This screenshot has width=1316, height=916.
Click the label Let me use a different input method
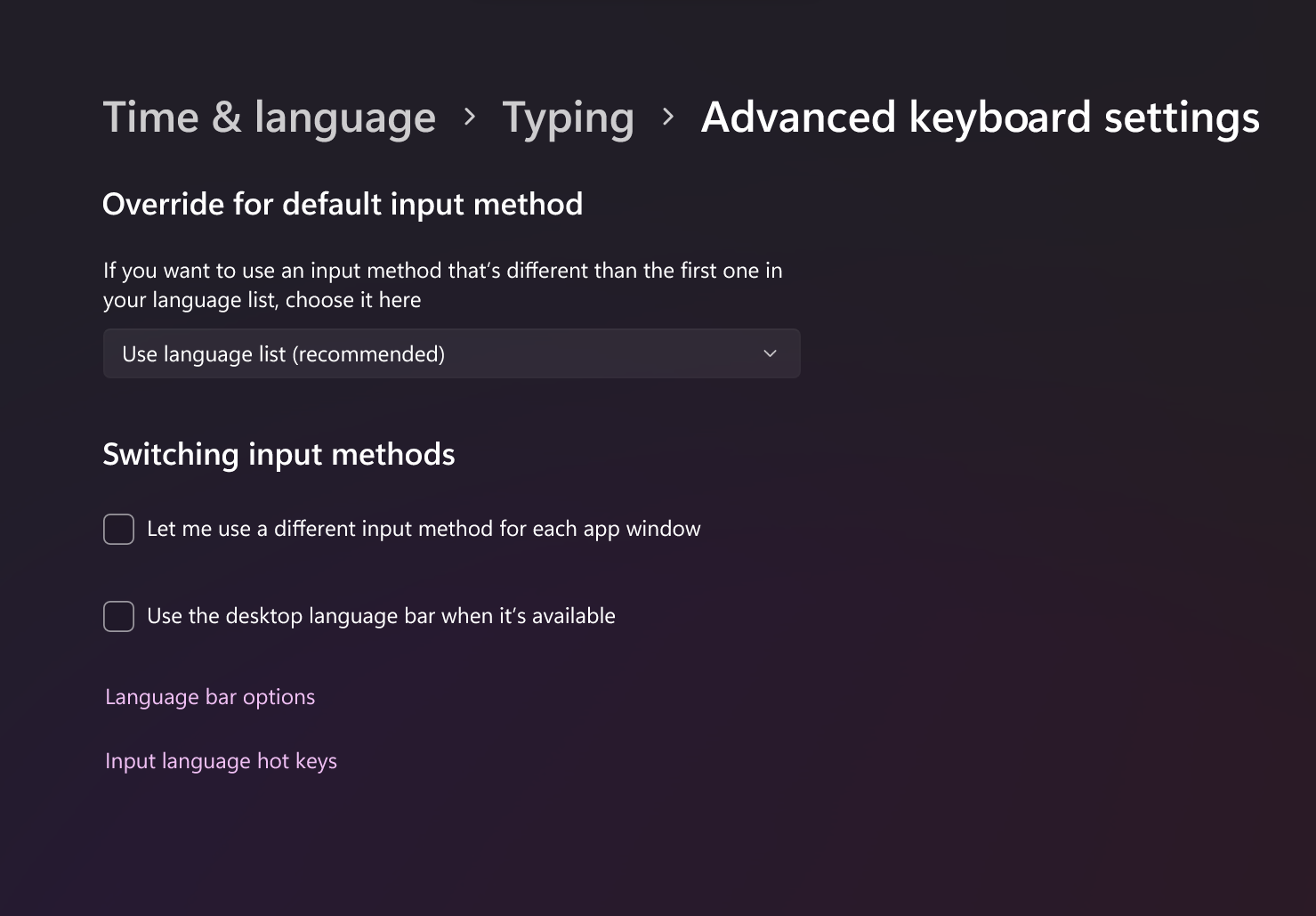[424, 529]
